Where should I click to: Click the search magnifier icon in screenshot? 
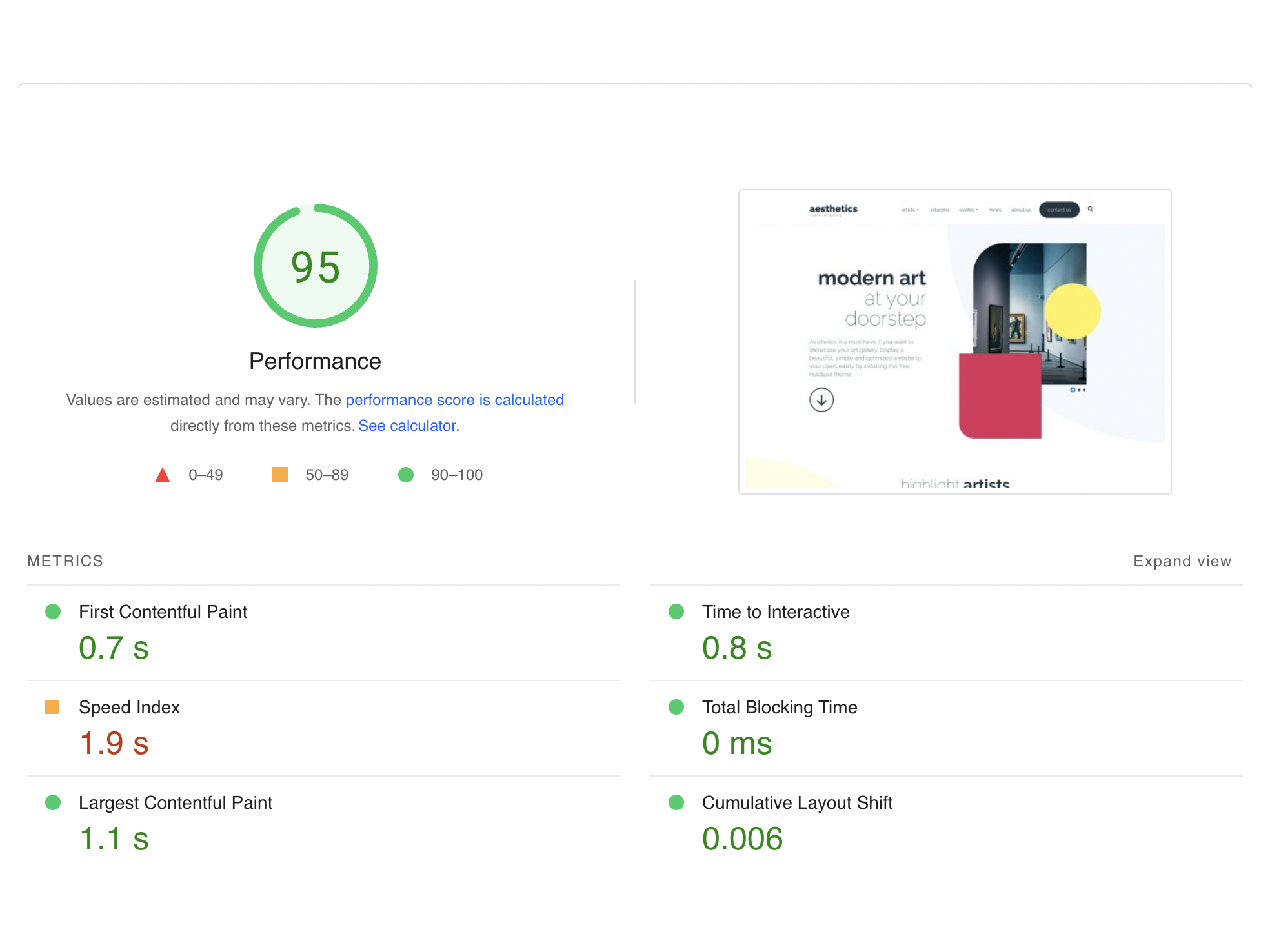[1090, 209]
